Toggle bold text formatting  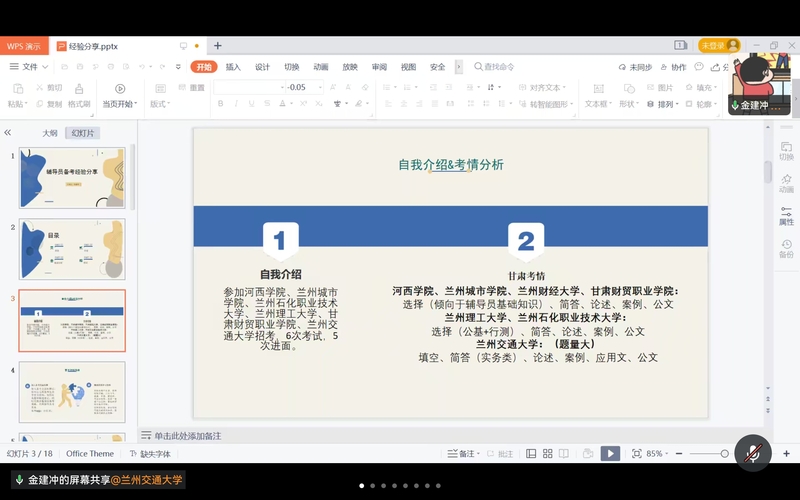pos(221,104)
